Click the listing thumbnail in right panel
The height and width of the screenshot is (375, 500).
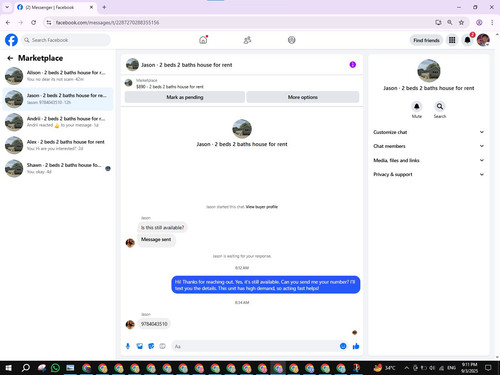click(x=429, y=70)
